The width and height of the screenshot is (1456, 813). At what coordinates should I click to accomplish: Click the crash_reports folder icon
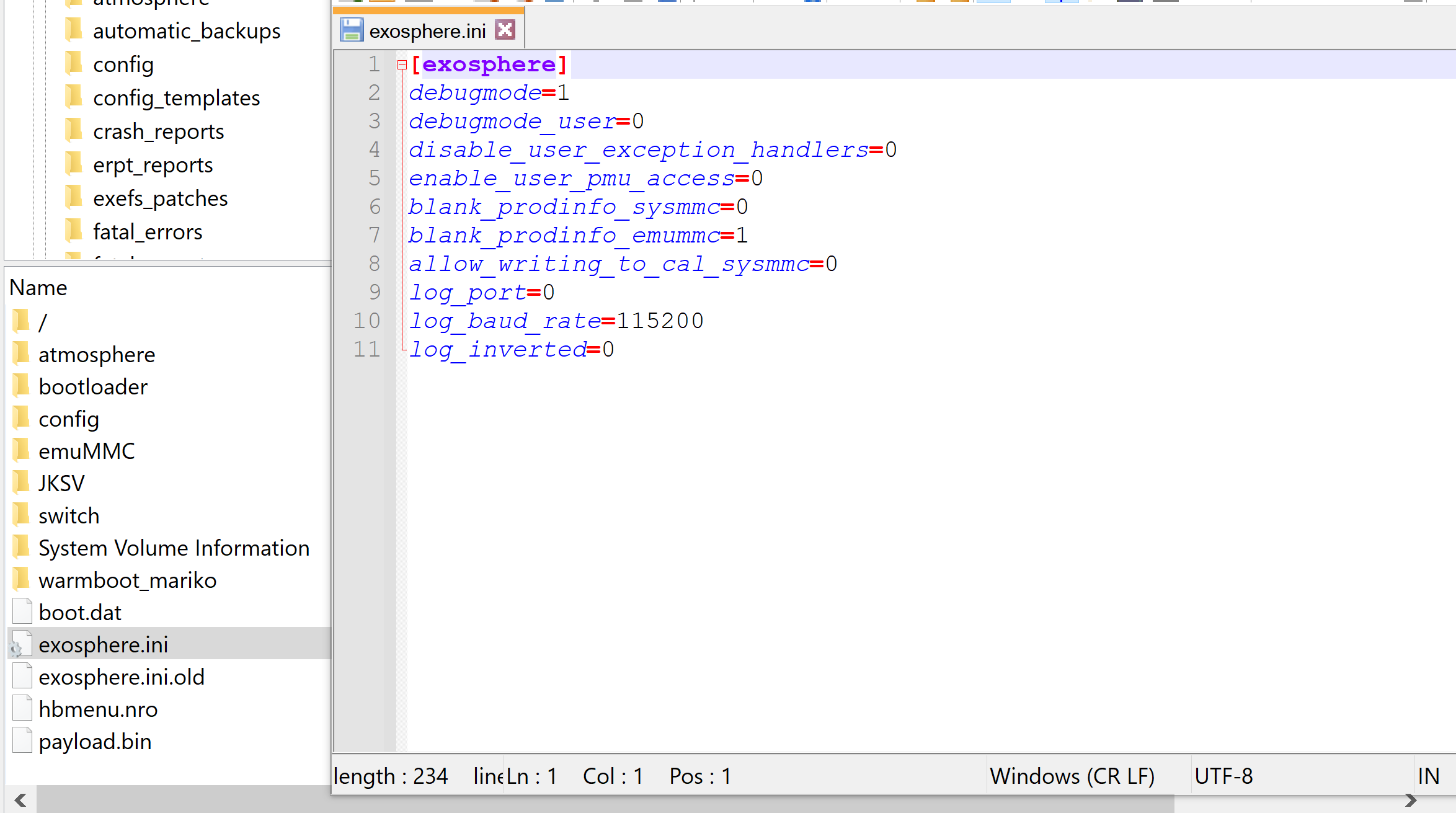(x=74, y=130)
